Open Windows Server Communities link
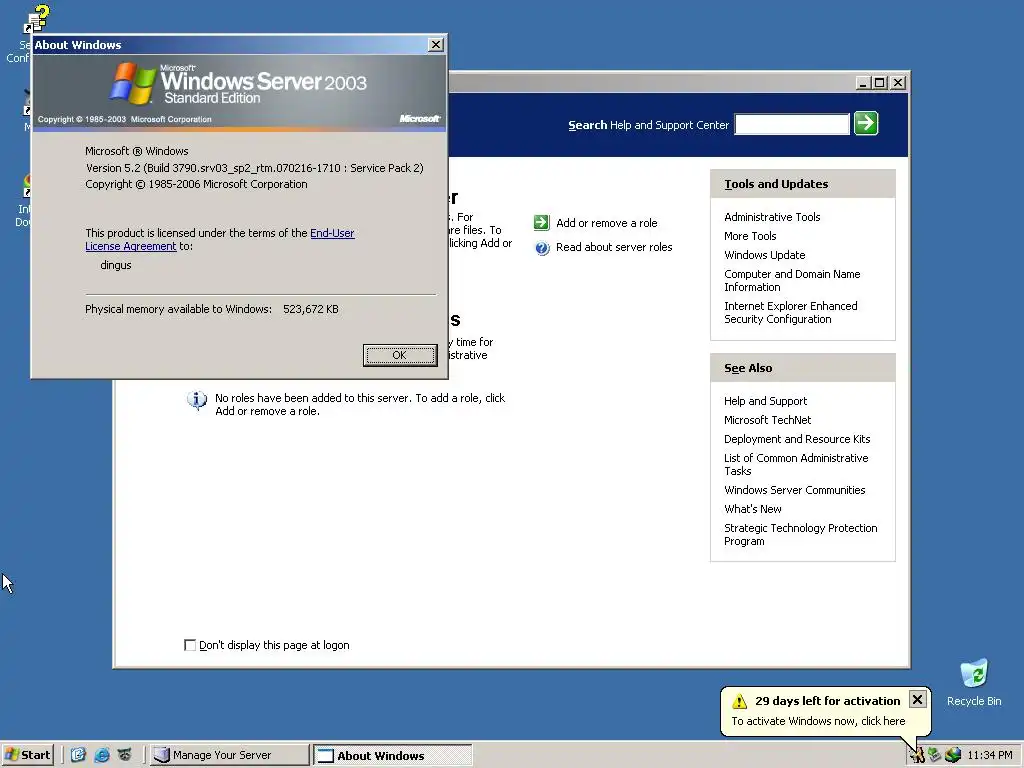The width and height of the screenshot is (1024, 768). click(794, 490)
